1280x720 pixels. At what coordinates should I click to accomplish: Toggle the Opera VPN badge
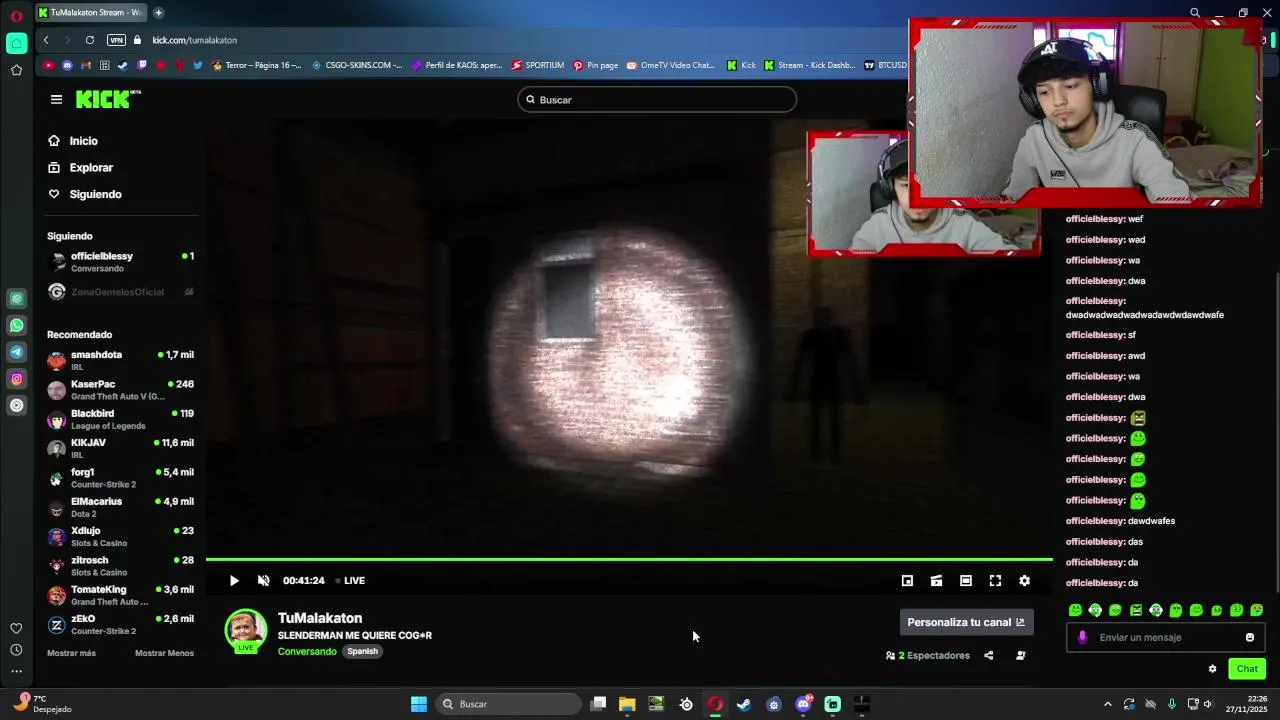coord(116,40)
